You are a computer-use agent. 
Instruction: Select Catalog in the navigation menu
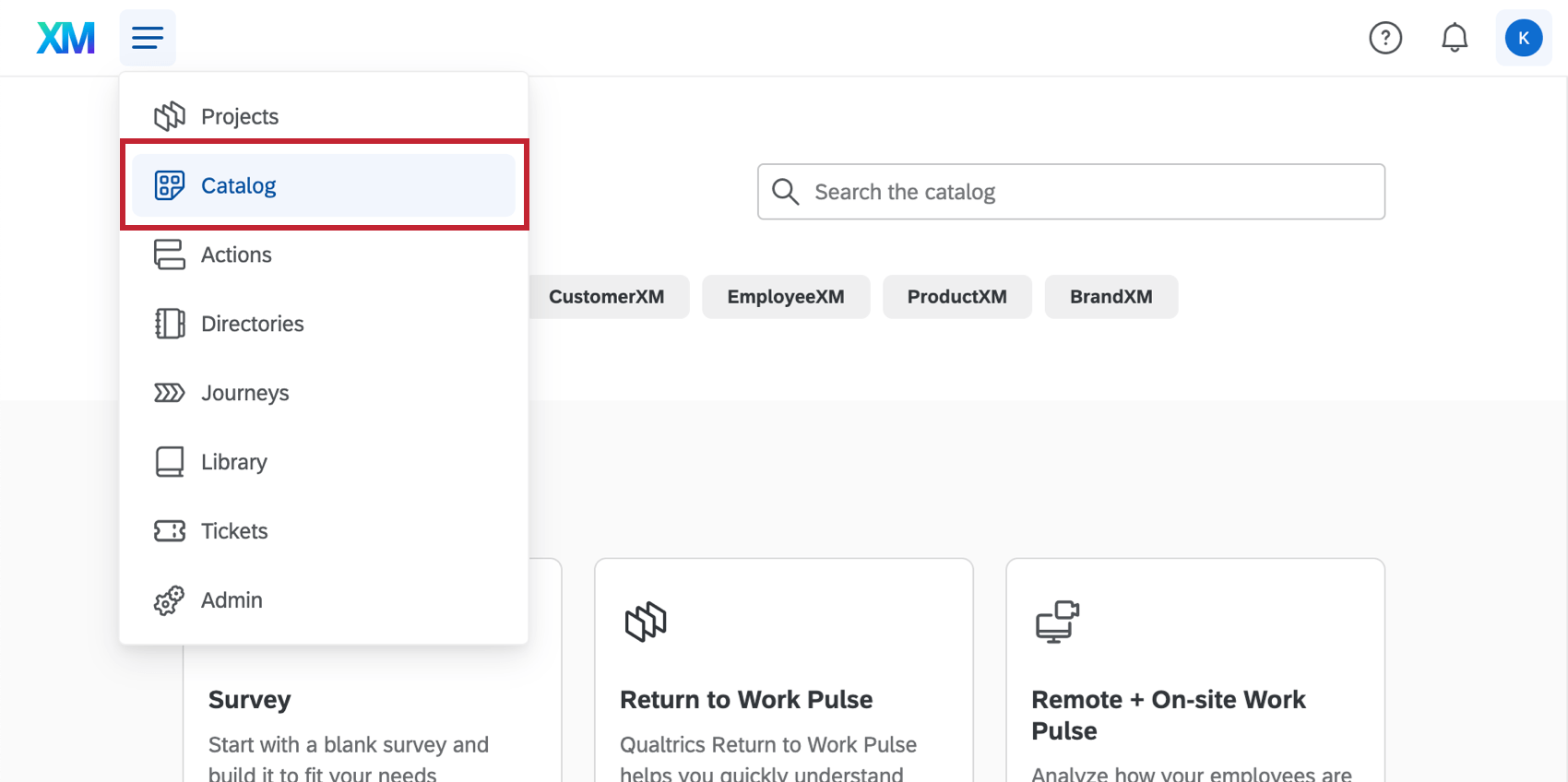point(324,185)
